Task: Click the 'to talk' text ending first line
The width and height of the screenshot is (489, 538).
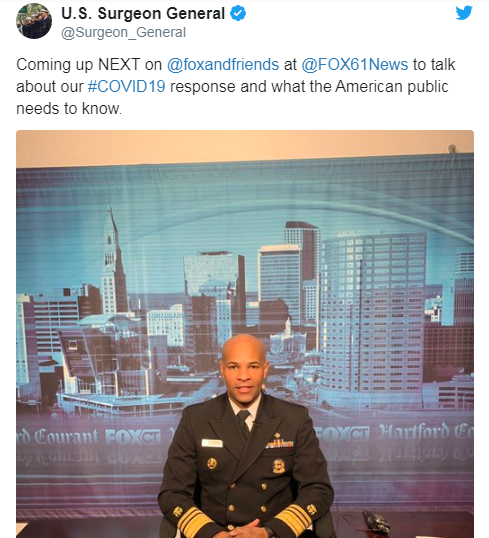Action: click(x=434, y=65)
